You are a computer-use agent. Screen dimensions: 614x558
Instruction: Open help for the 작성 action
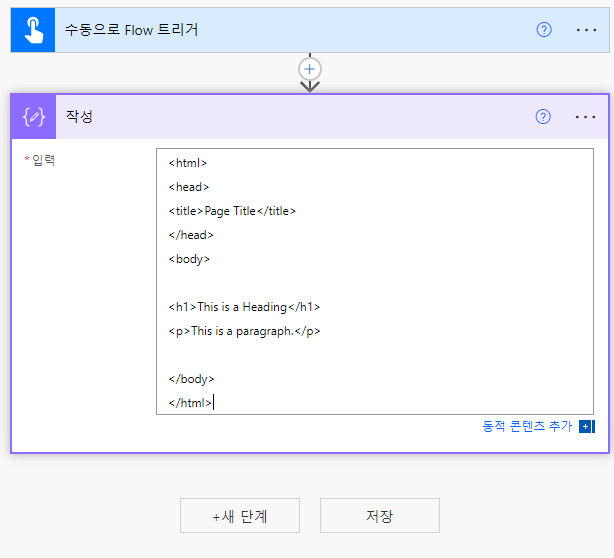point(543,117)
